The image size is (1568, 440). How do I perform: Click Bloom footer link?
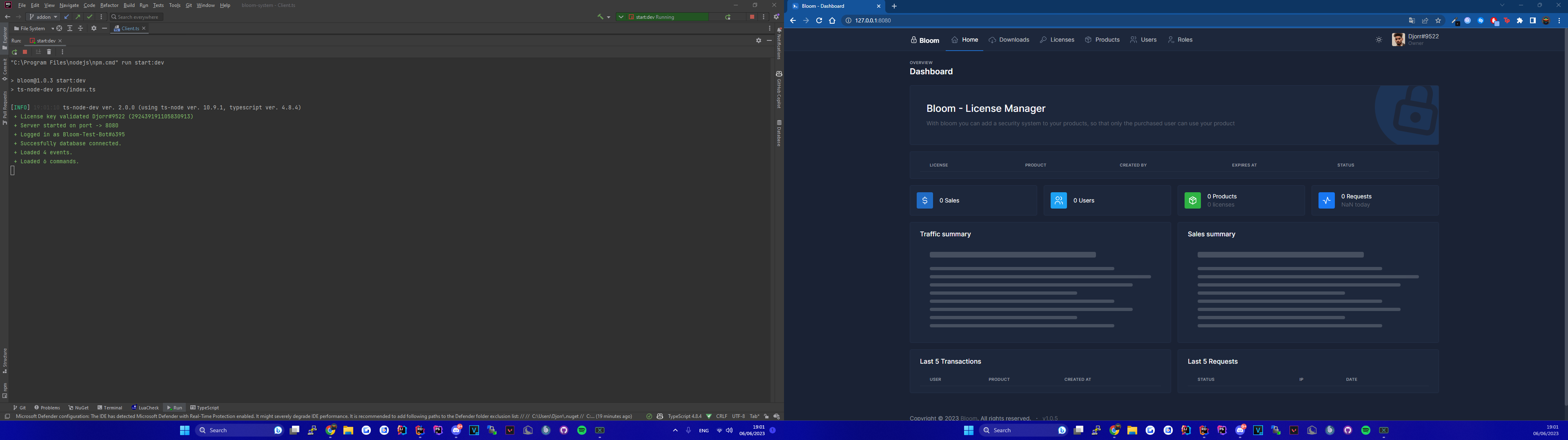(969, 418)
